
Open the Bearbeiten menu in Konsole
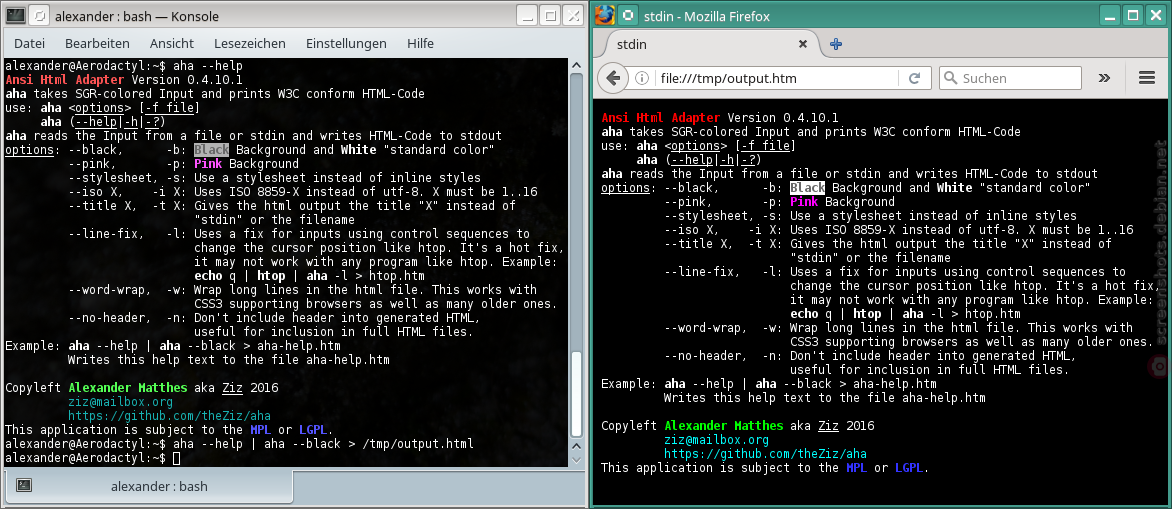tap(97, 43)
